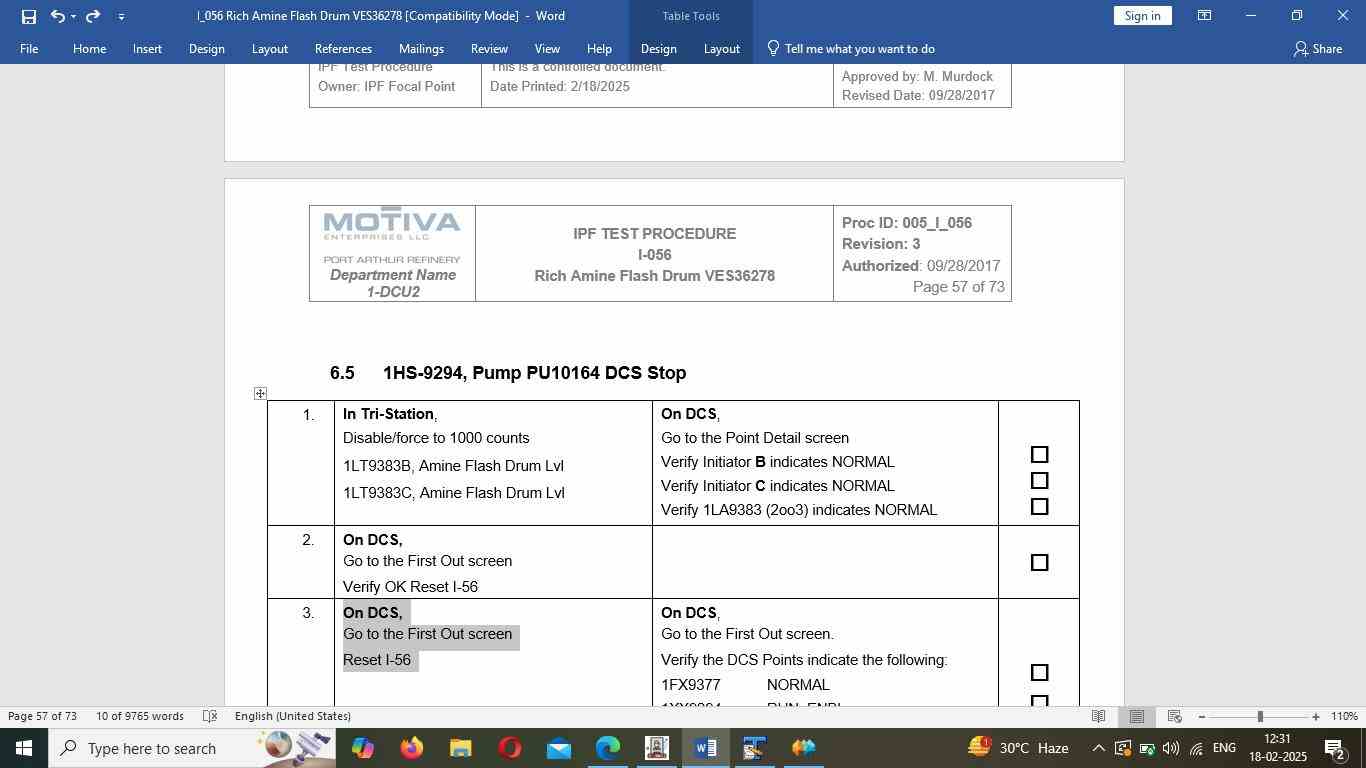Open the weather widget 30°C Haze

coord(1016,748)
